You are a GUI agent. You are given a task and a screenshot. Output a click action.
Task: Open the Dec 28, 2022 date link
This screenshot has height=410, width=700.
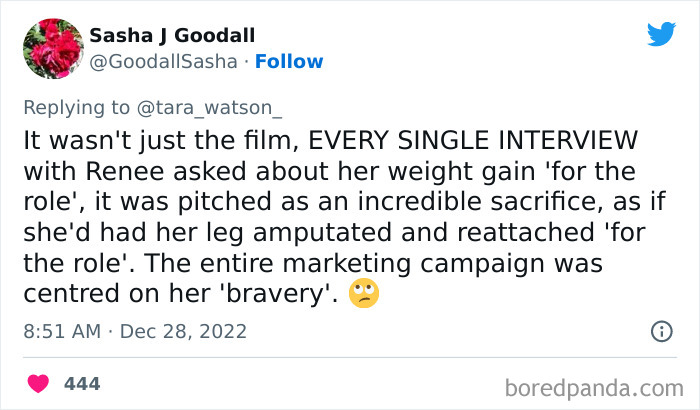[x=182, y=331]
